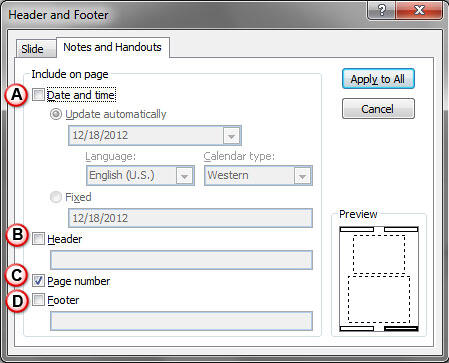The image size is (449, 363).
Task: Check the Header checkbox
Action: click(38, 239)
